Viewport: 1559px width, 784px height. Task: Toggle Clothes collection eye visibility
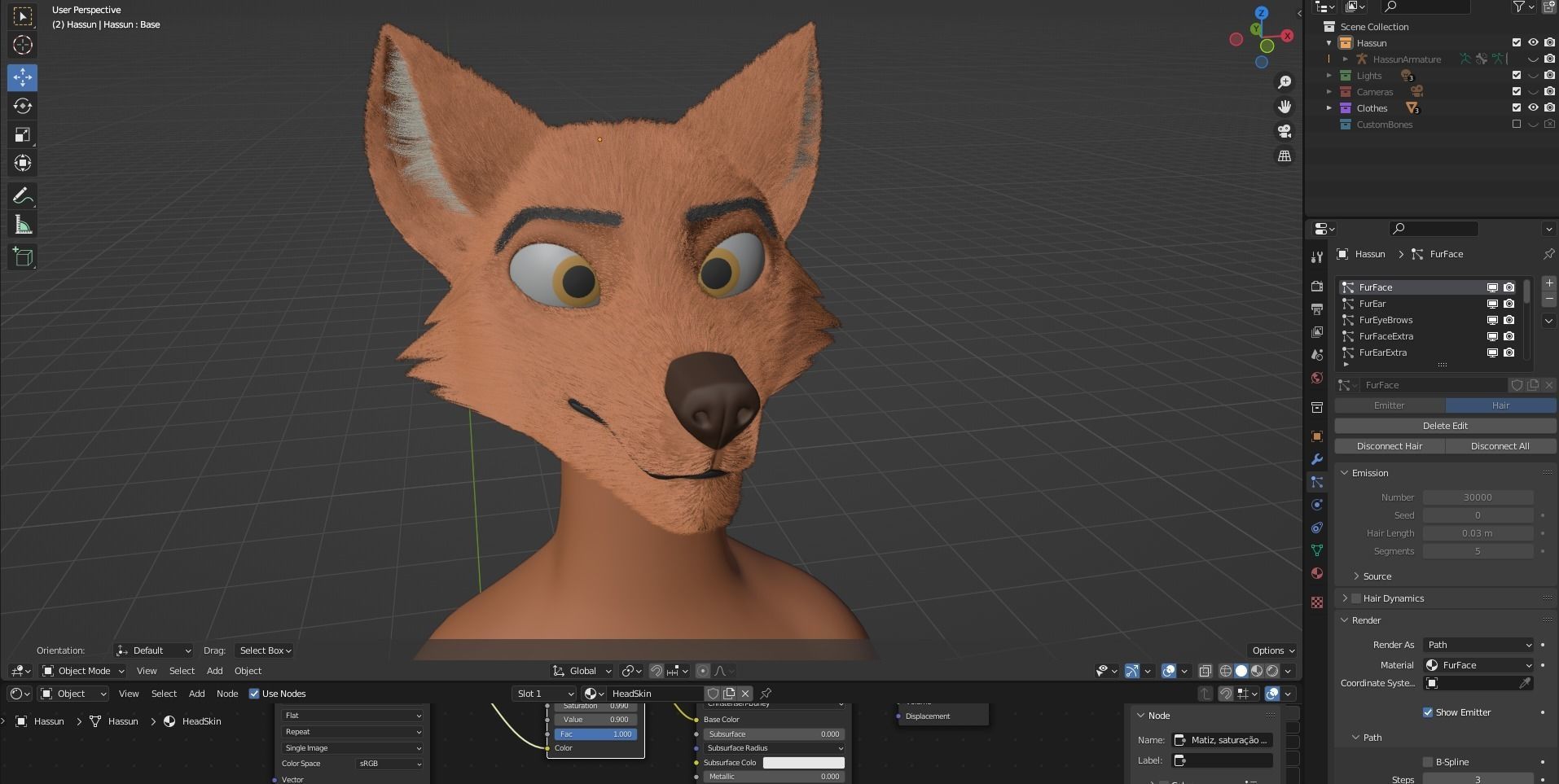click(x=1533, y=107)
